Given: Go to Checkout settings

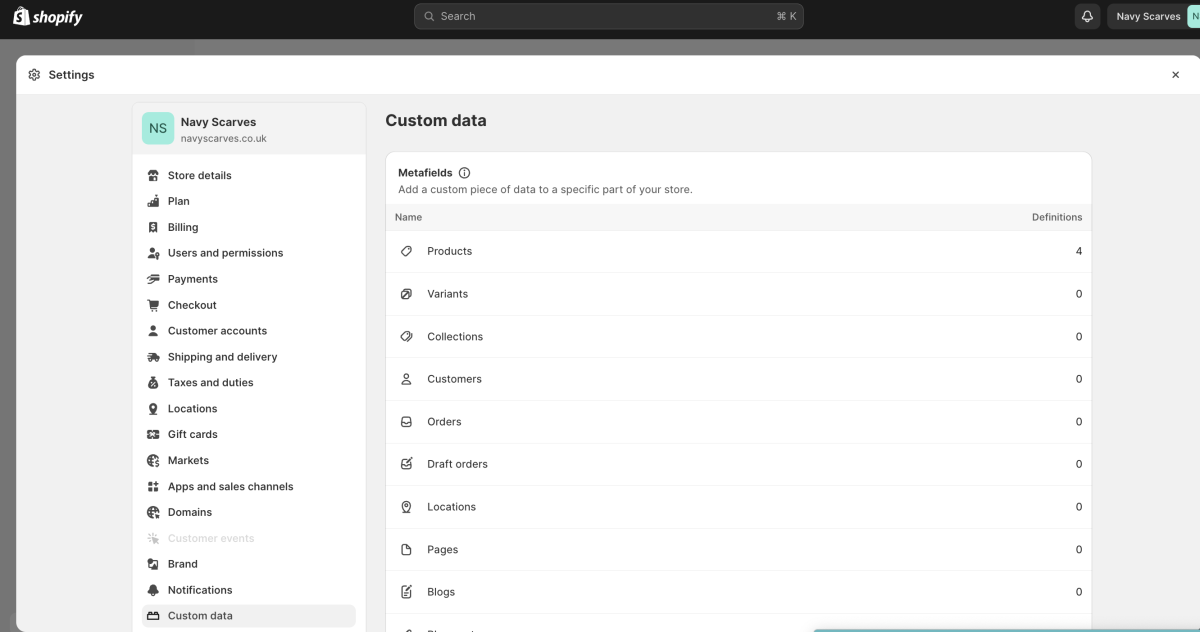Looking at the screenshot, I should point(192,305).
